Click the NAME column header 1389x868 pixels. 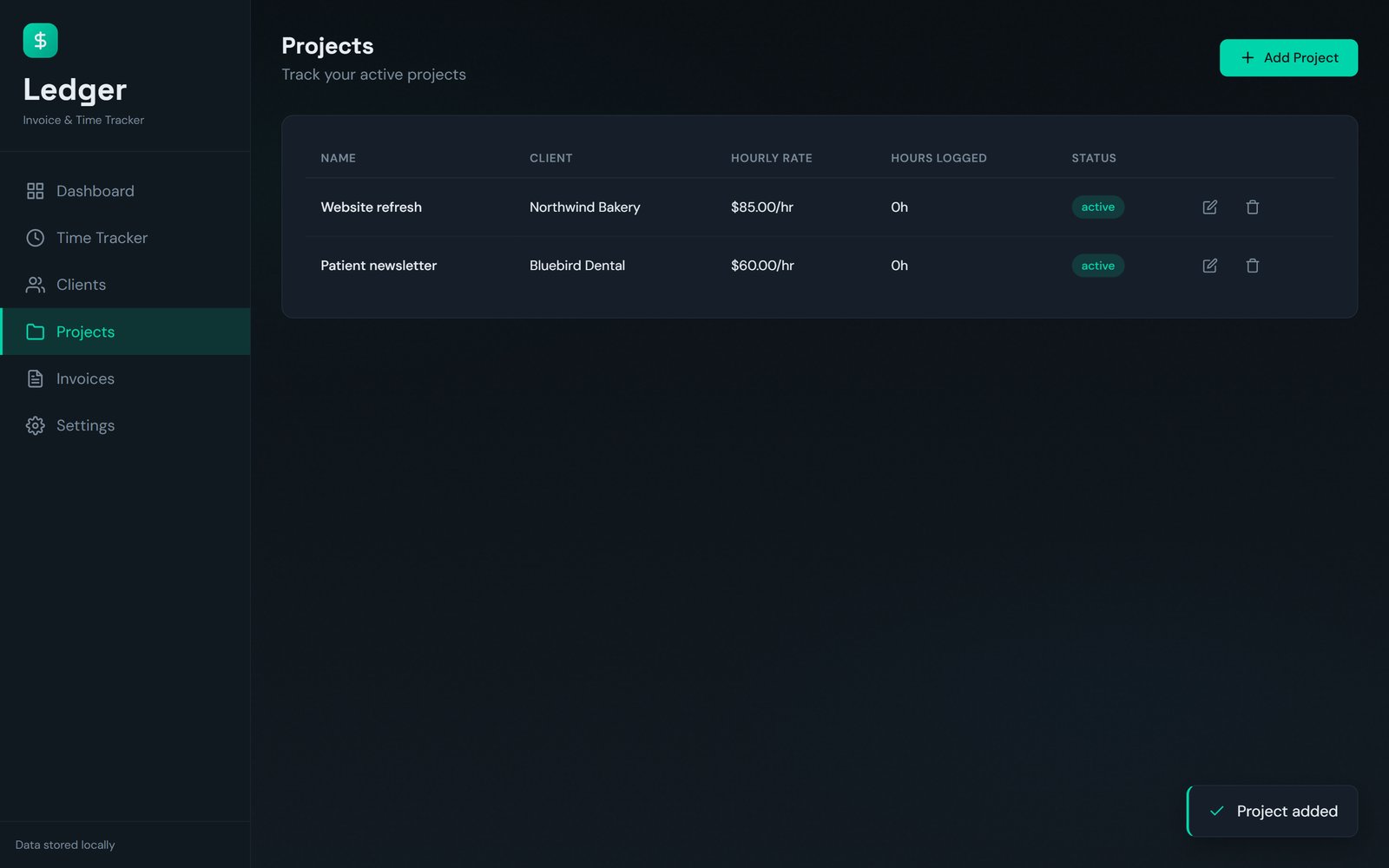tap(338, 158)
